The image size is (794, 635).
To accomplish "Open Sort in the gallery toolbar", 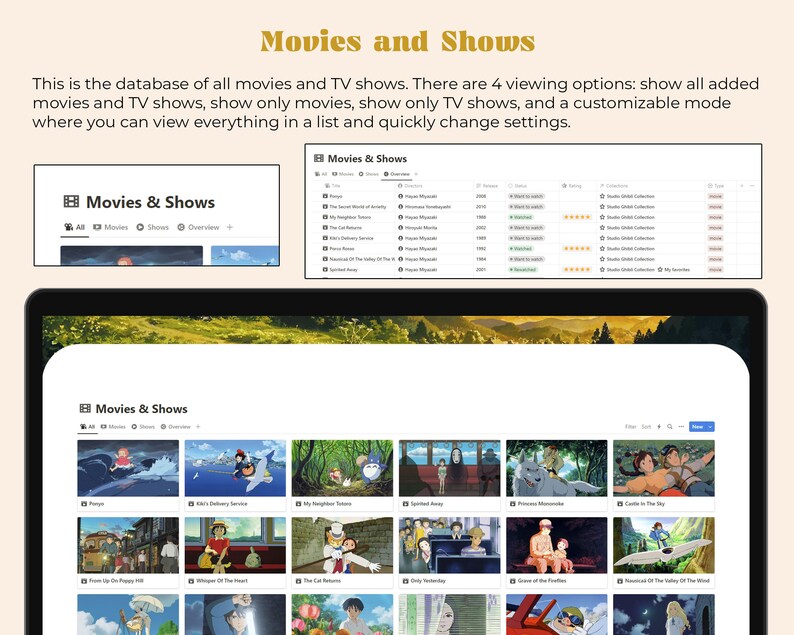I will (x=646, y=427).
